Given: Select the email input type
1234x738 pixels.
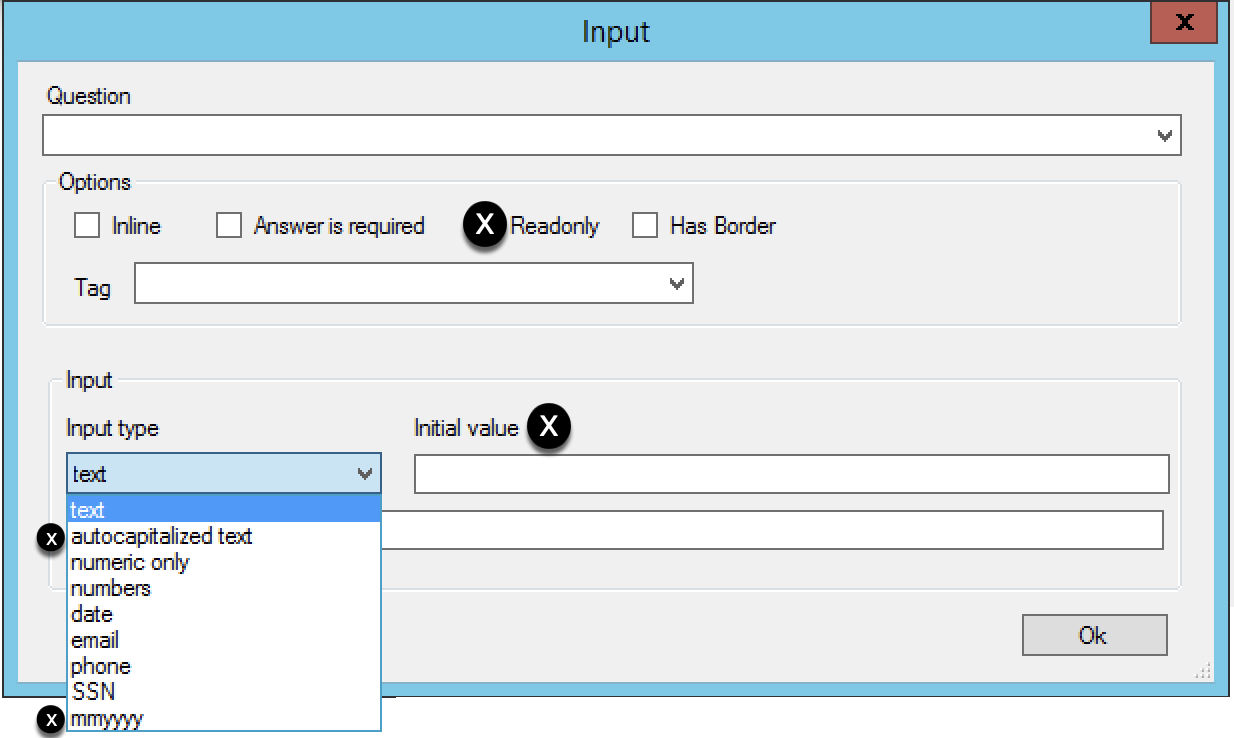Looking at the screenshot, I should point(224,640).
